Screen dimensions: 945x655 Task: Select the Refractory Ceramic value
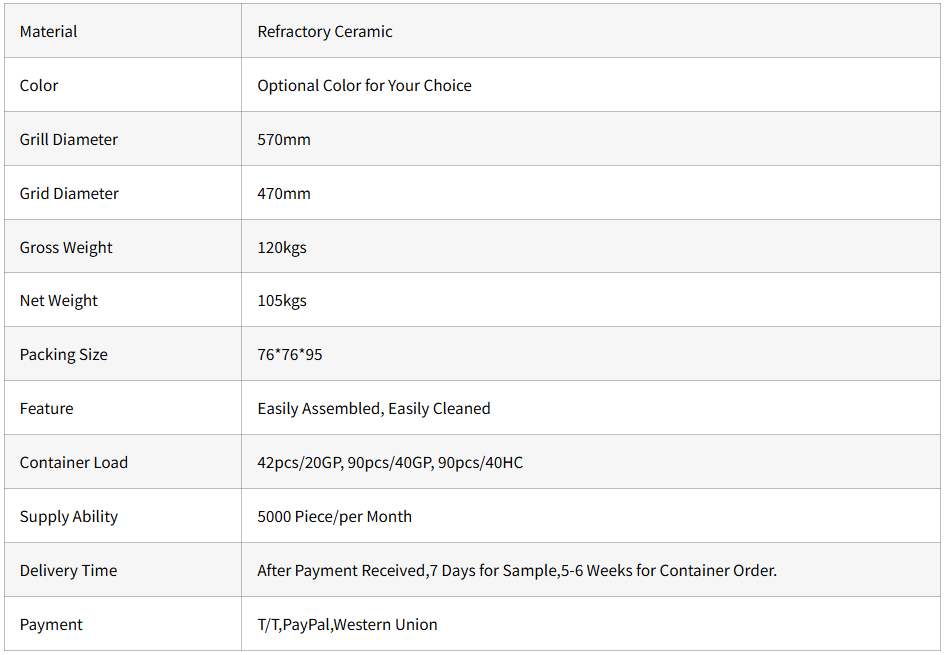[x=325, y=31]
